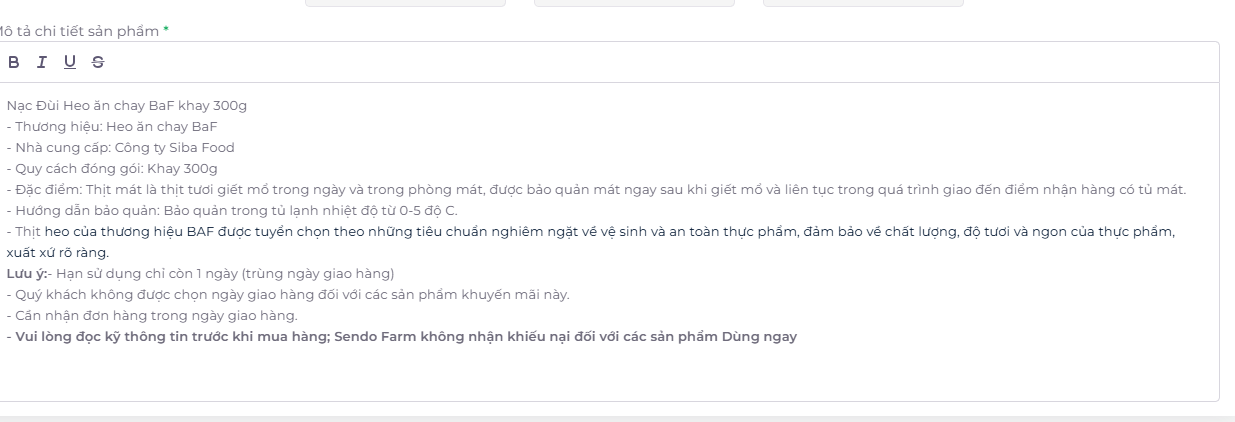Apply underline formatting with the U icon

(x=70, y=62)
